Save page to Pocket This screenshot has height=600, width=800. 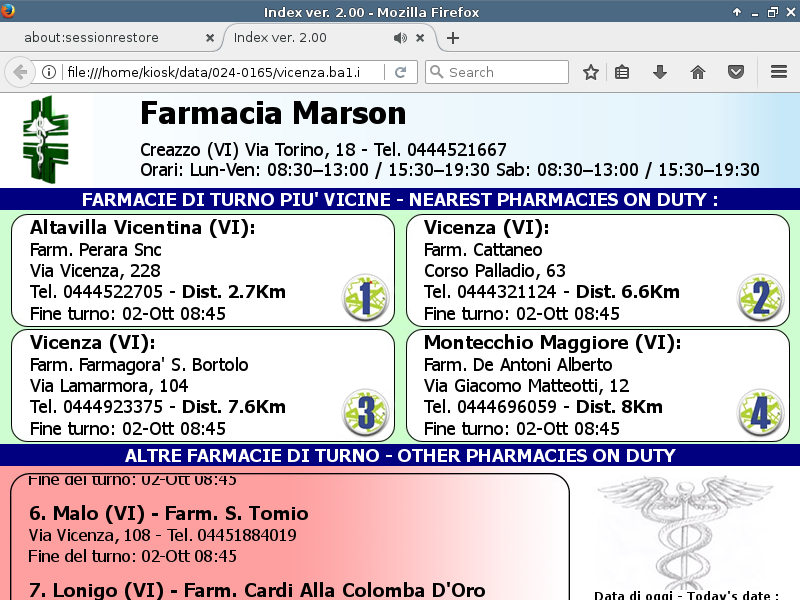pos(735,72)
